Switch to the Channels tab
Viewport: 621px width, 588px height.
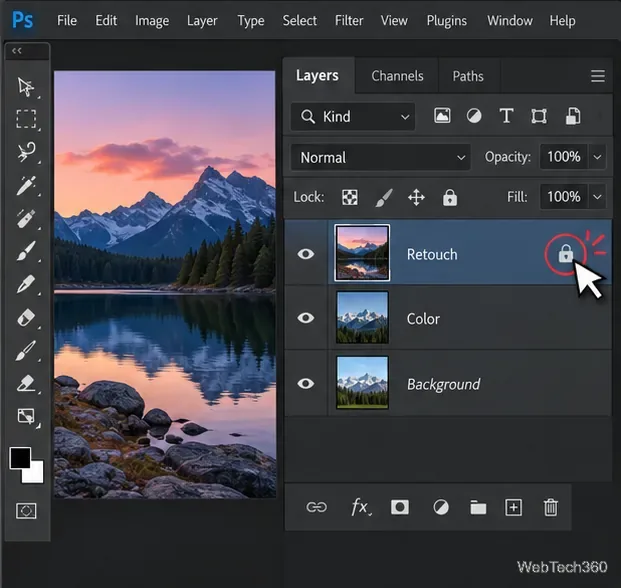tap(397, 76)
